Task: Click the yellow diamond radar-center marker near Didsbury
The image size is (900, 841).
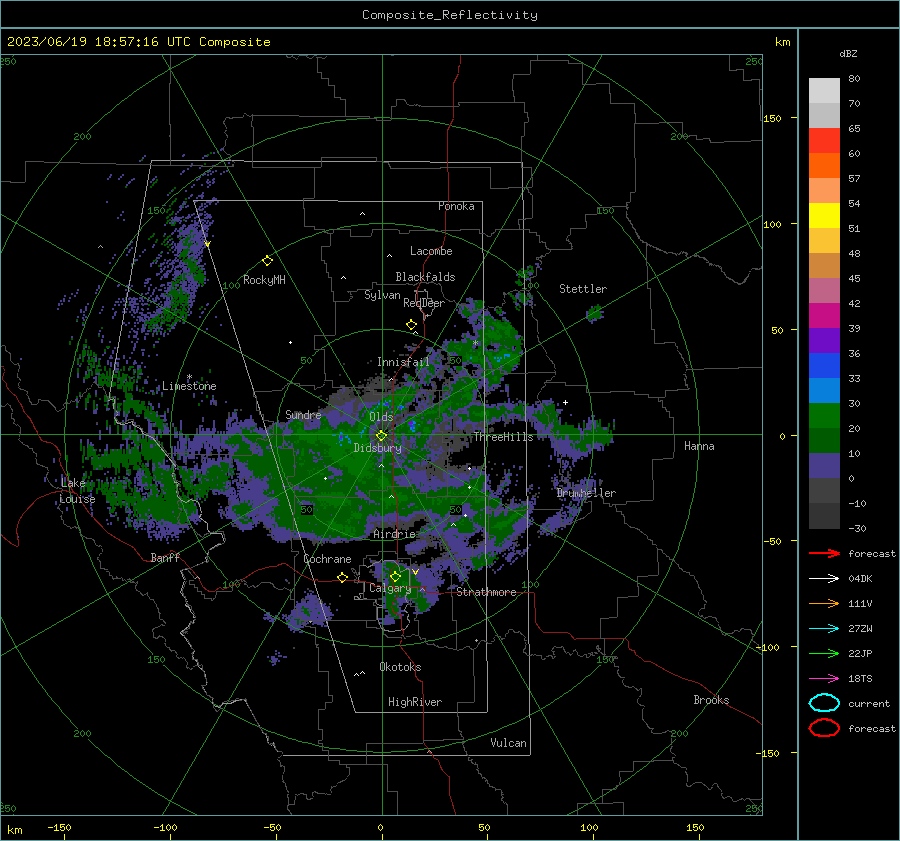Action: coord(381,436)
